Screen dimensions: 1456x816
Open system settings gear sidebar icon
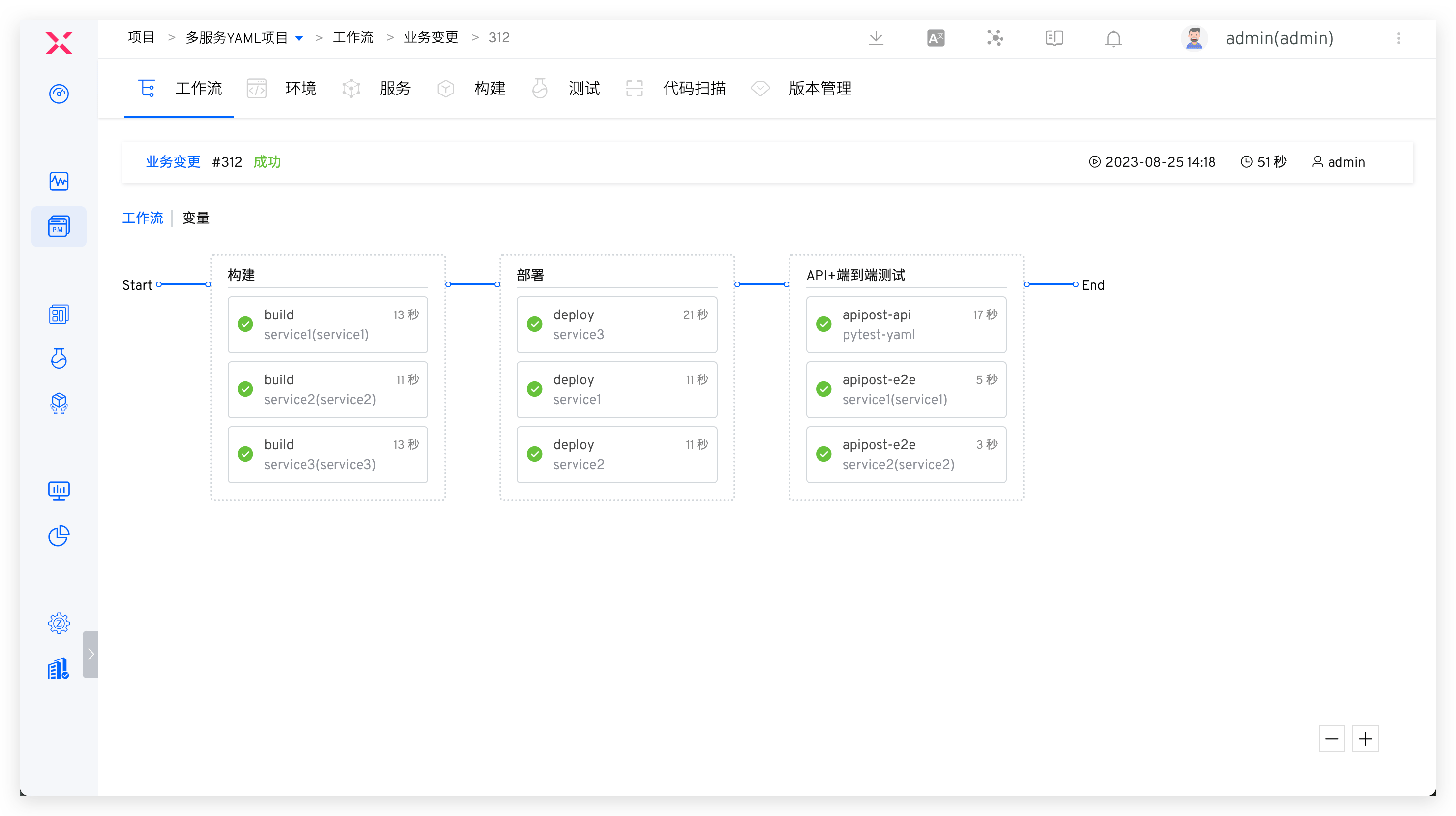tap(59, 623)
